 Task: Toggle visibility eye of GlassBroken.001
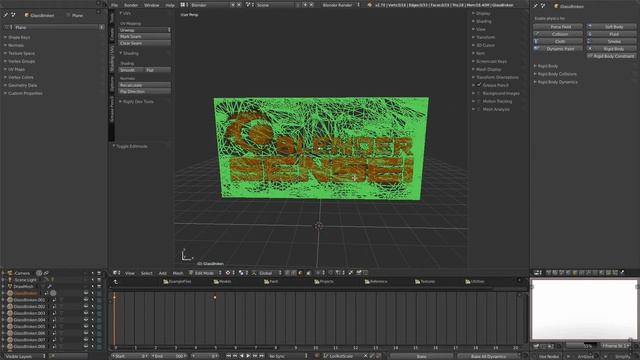click(86, 300)
